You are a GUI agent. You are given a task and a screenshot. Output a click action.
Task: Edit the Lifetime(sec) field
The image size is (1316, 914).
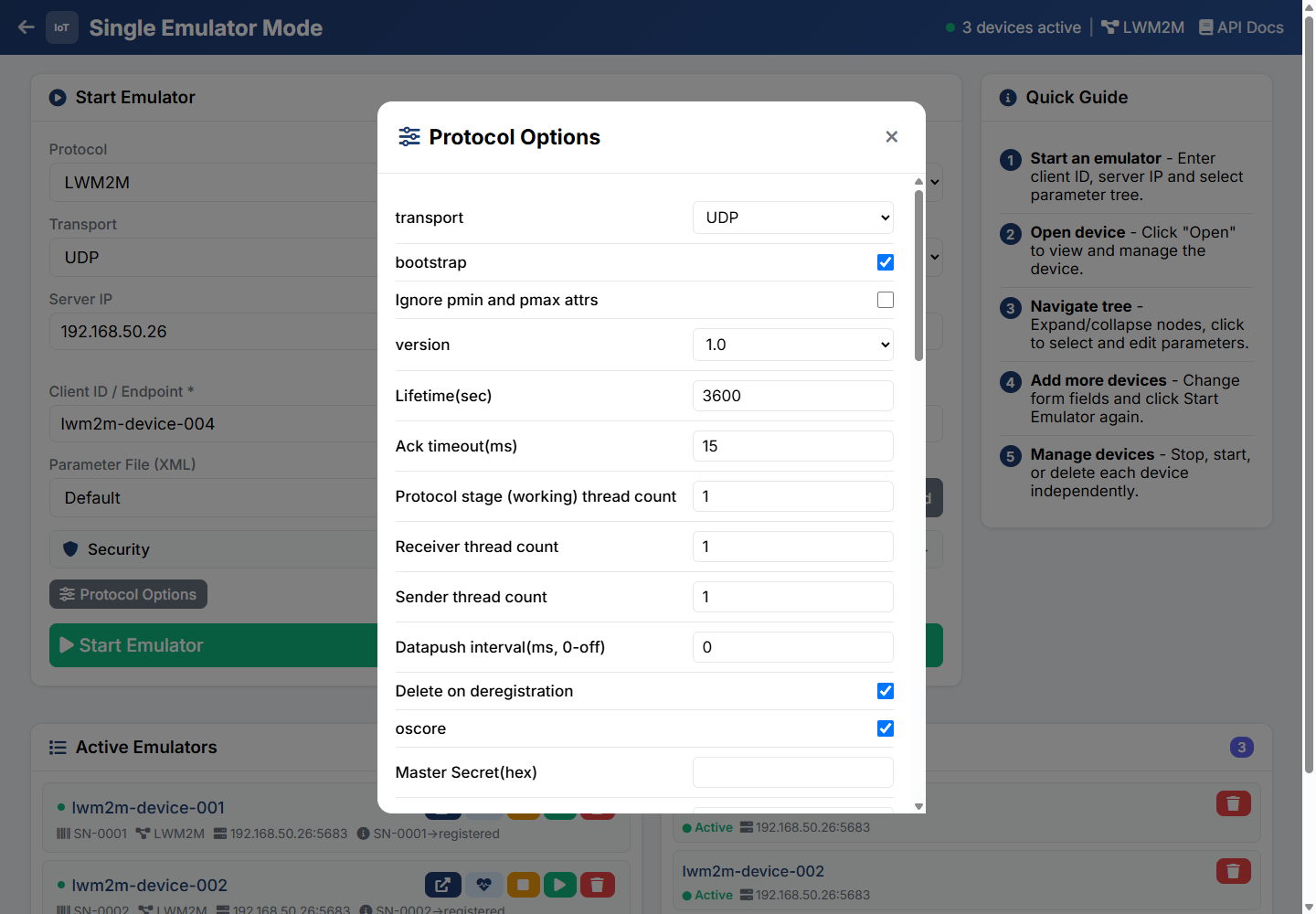click(793, 396)
